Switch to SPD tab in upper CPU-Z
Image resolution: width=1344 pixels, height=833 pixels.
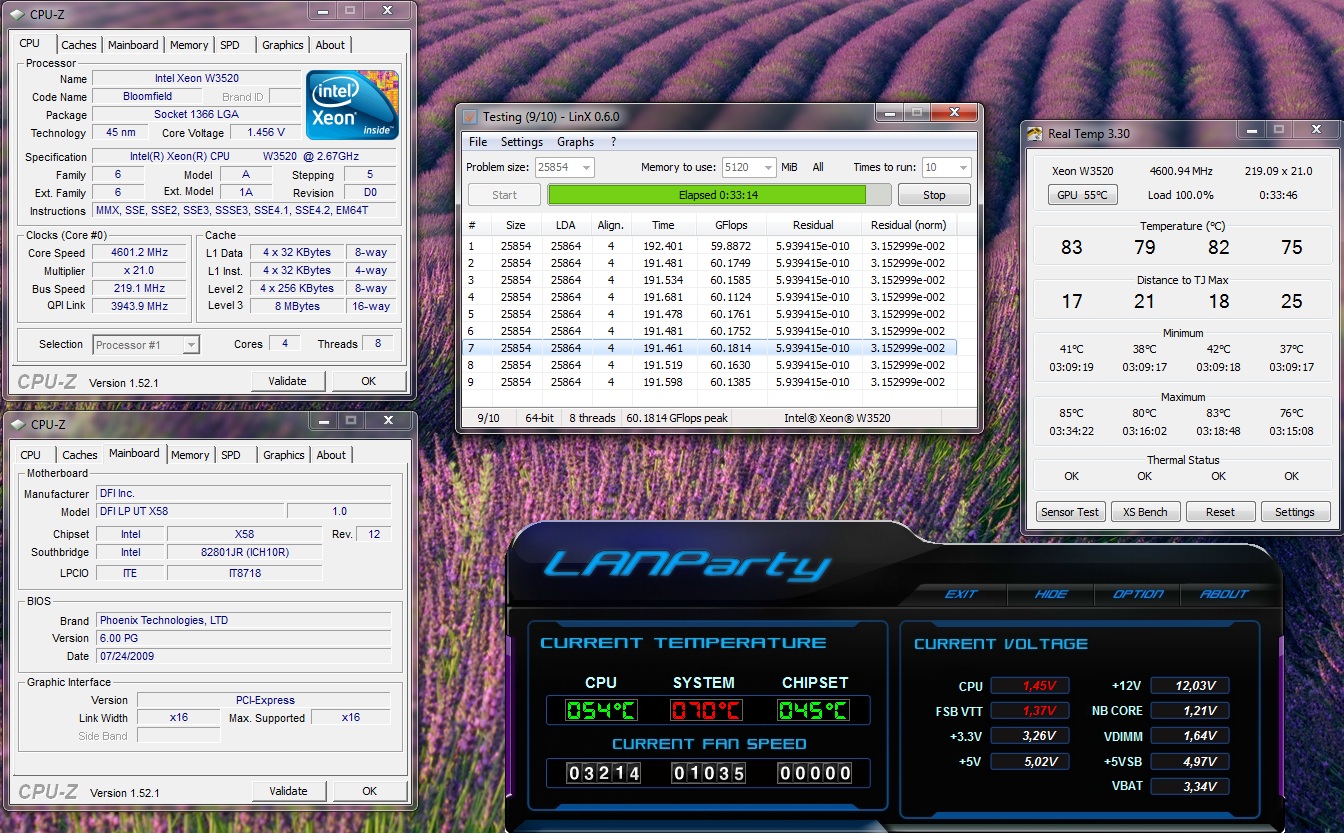pos(230,45)
